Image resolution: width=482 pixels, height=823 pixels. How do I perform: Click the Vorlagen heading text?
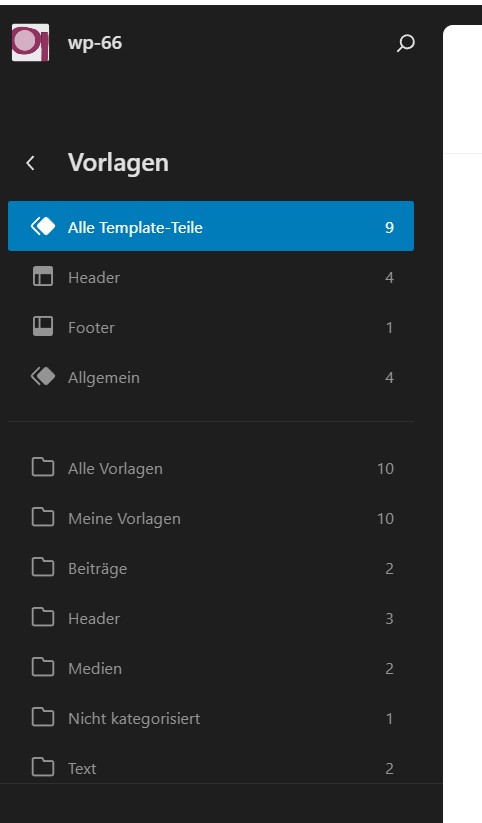coord(119,163)
